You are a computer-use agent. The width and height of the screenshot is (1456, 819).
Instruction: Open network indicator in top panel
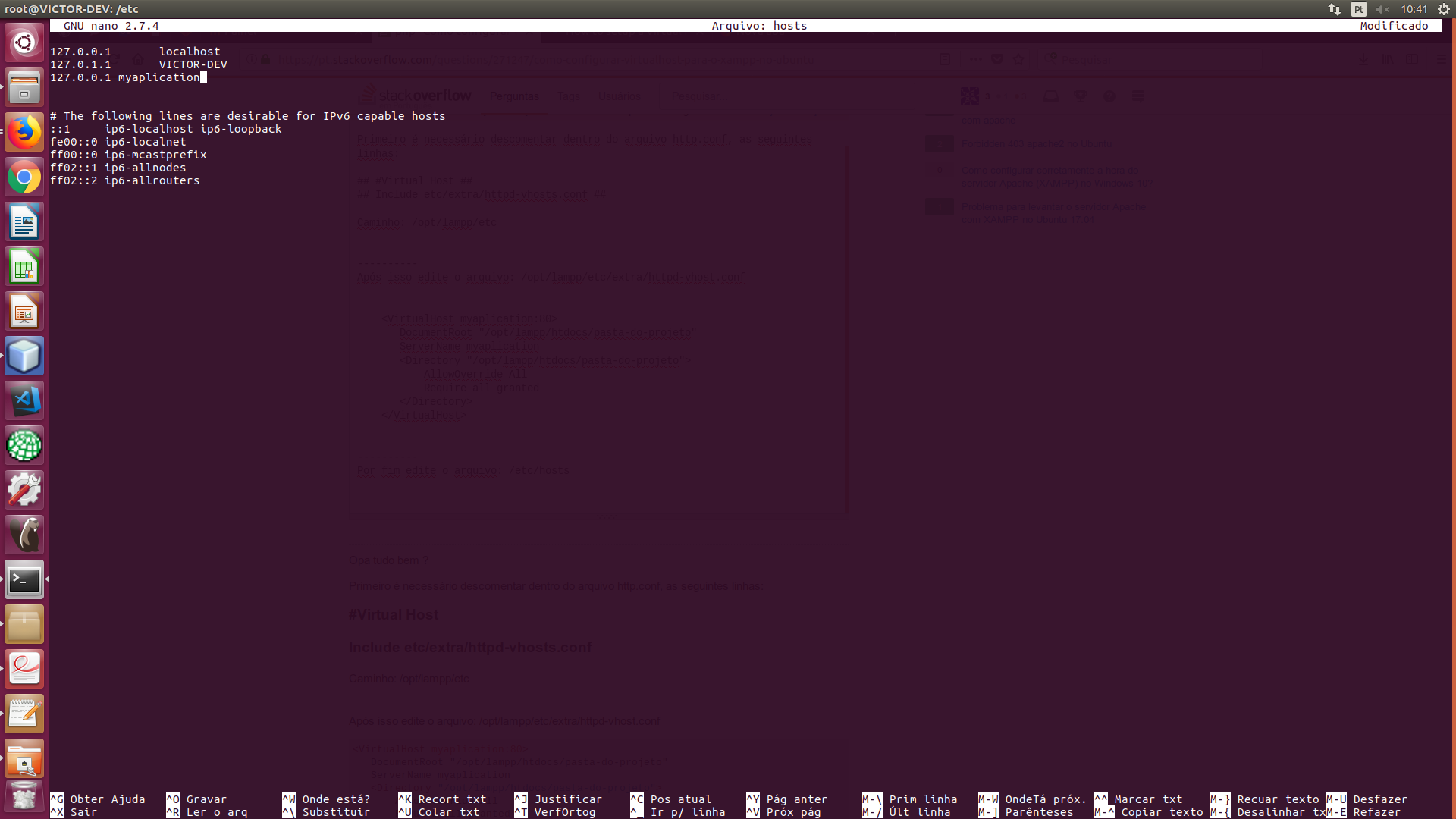coord(1335,9)
